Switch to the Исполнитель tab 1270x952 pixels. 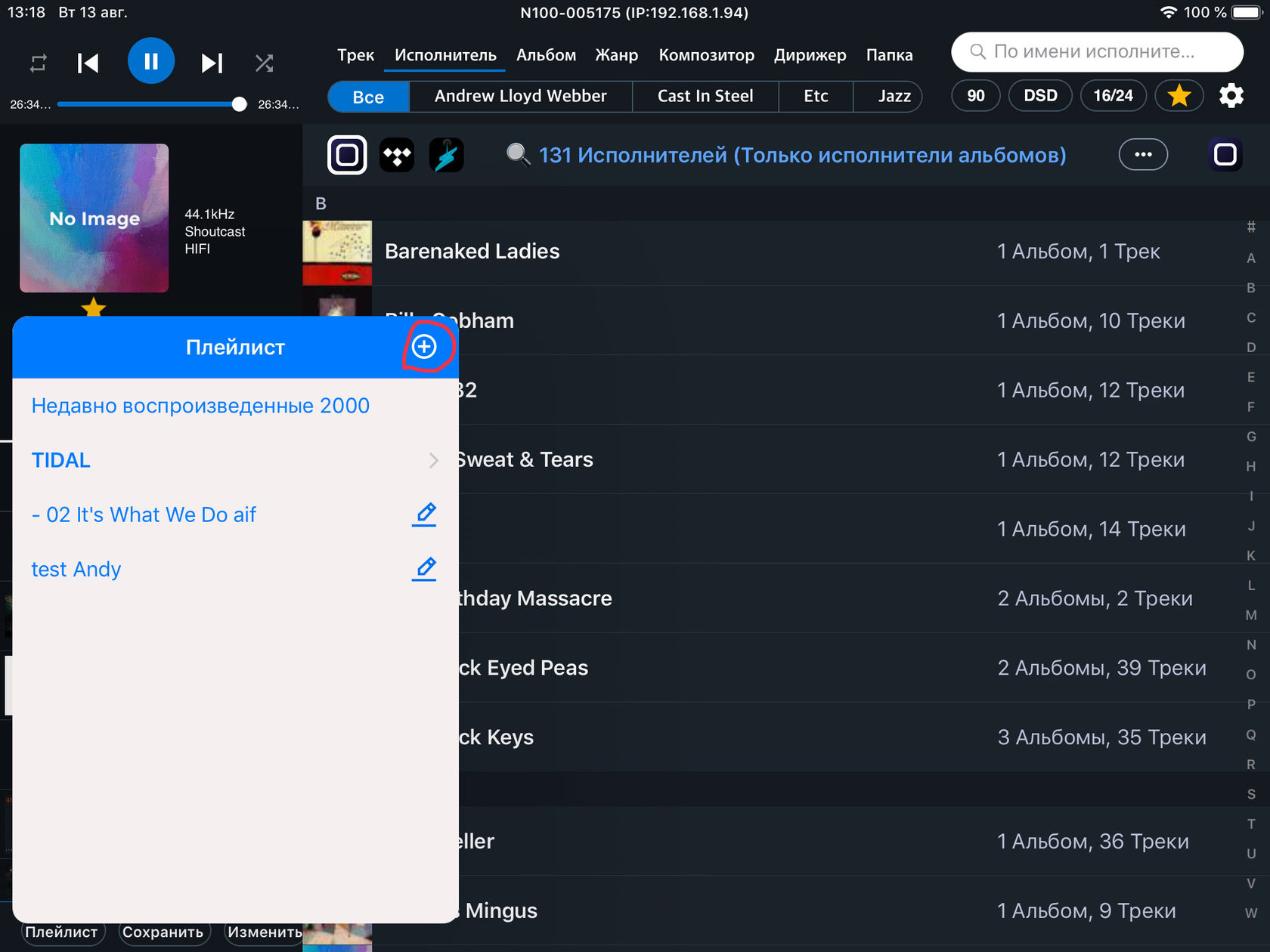click(445, 55)
